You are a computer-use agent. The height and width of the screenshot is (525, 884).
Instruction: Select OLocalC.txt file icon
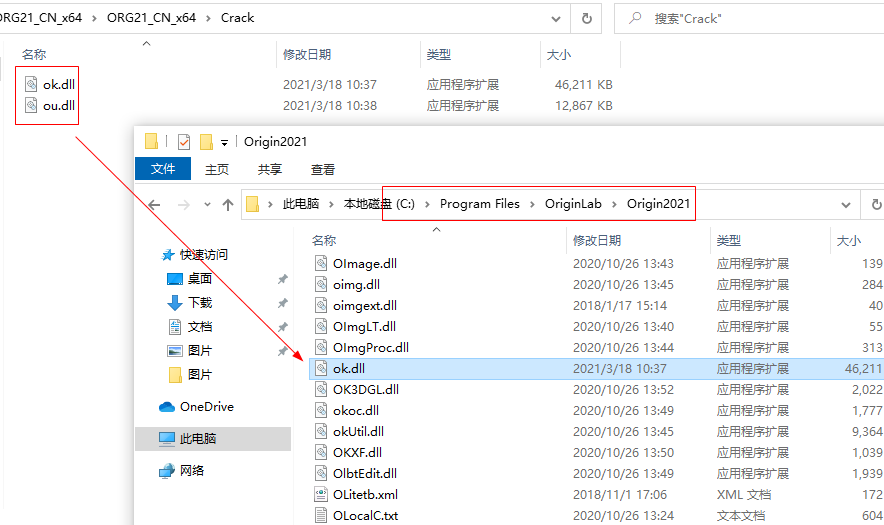[321, 515]
